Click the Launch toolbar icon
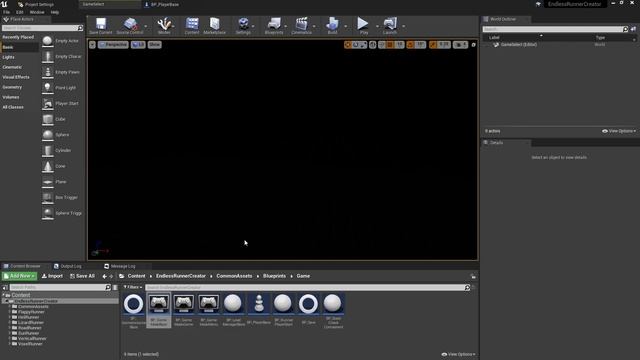Image resolution: width=640 pixels, height=360 pixels. pos(390,26)
